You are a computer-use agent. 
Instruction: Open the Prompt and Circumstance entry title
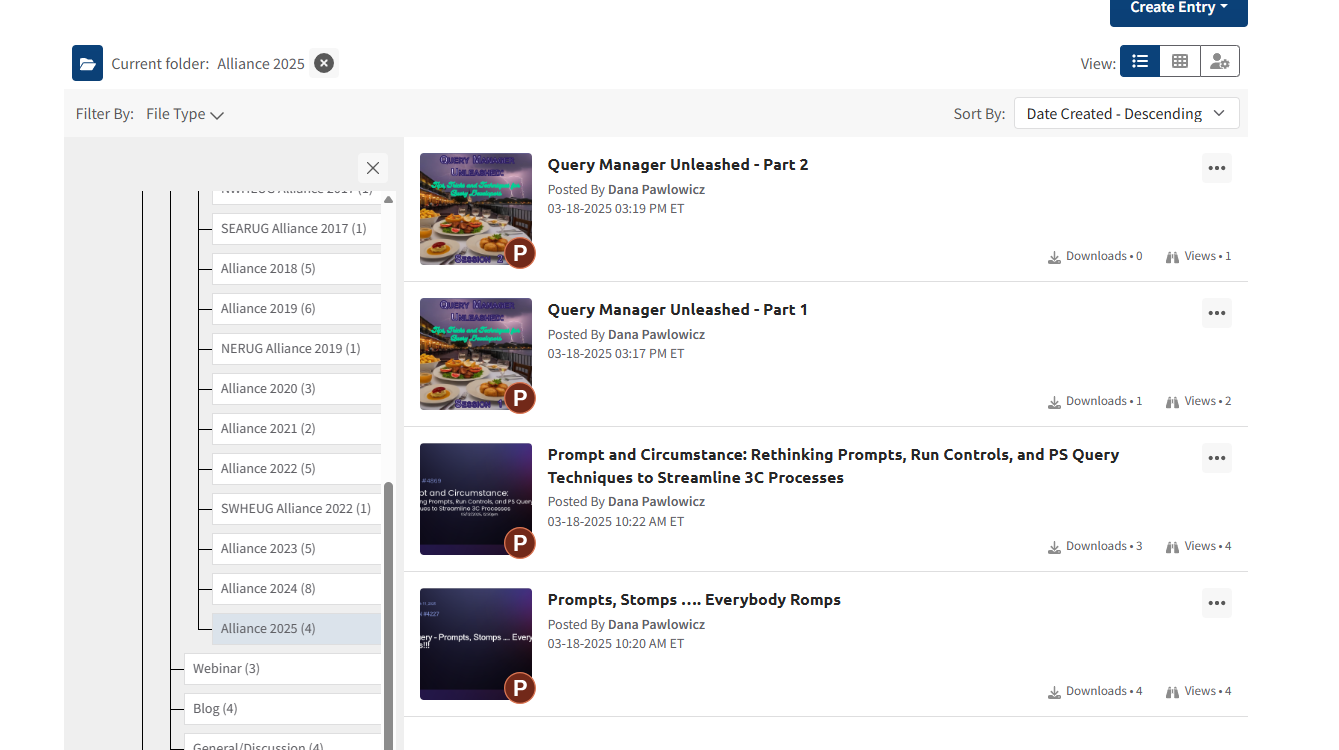coord(834,466)
